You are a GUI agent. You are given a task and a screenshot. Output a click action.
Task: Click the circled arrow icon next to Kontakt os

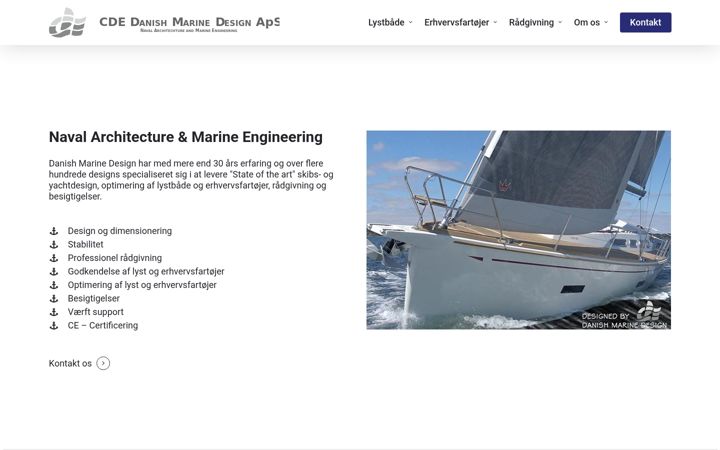pyautogui.click(x=103, y=363)
